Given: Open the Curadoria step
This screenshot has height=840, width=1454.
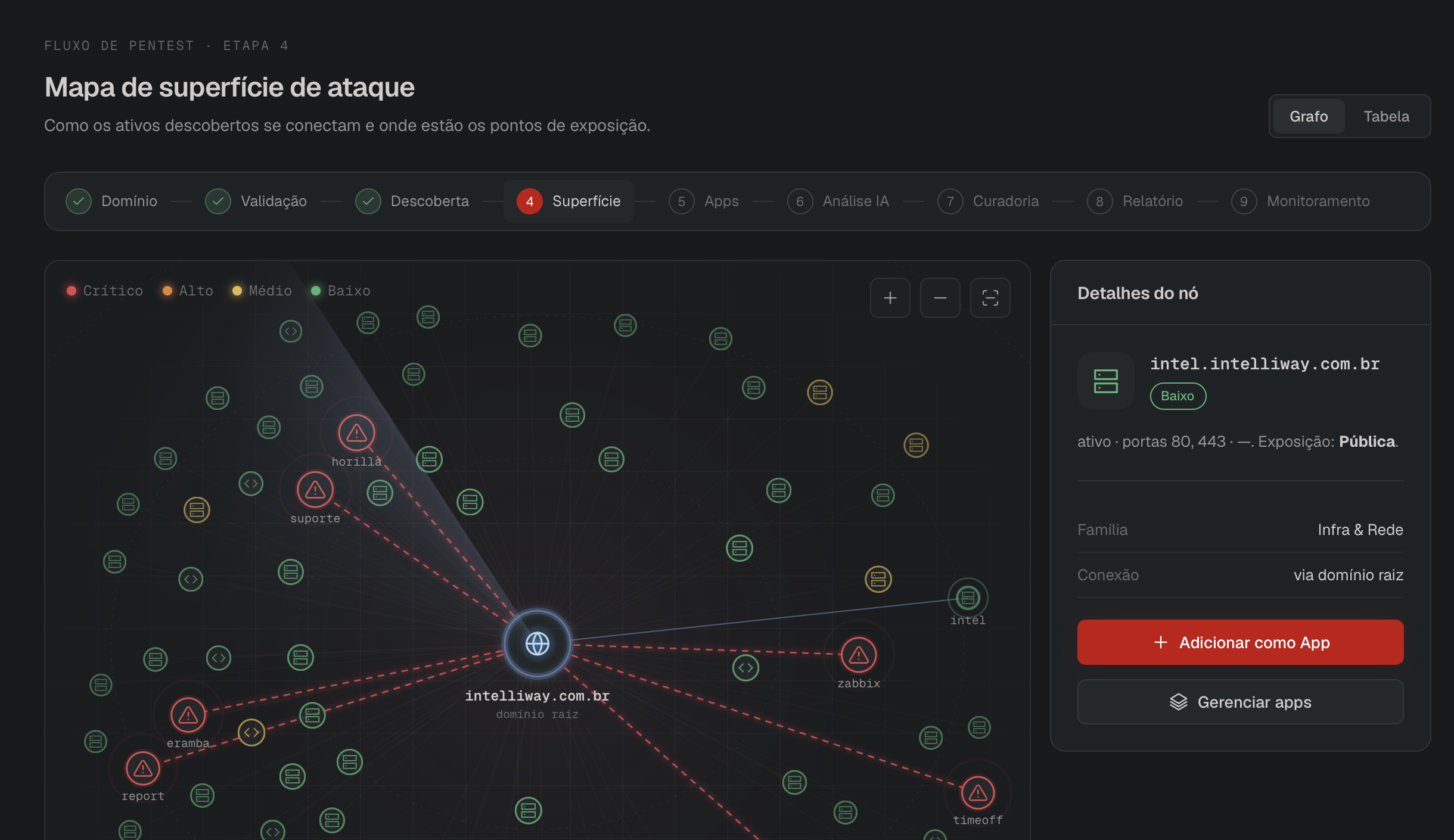Looking at the screenshot, I should [x=989, y=201].
